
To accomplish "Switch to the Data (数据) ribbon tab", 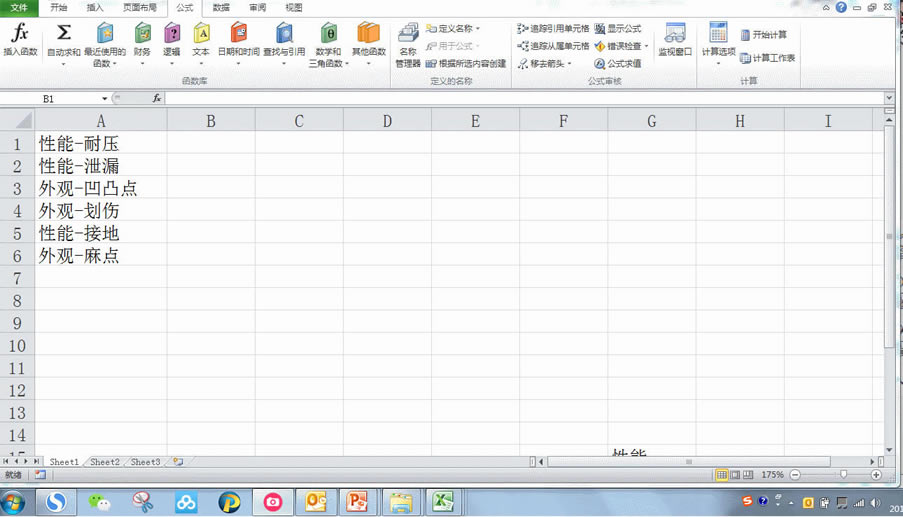I will click(221, 7).
